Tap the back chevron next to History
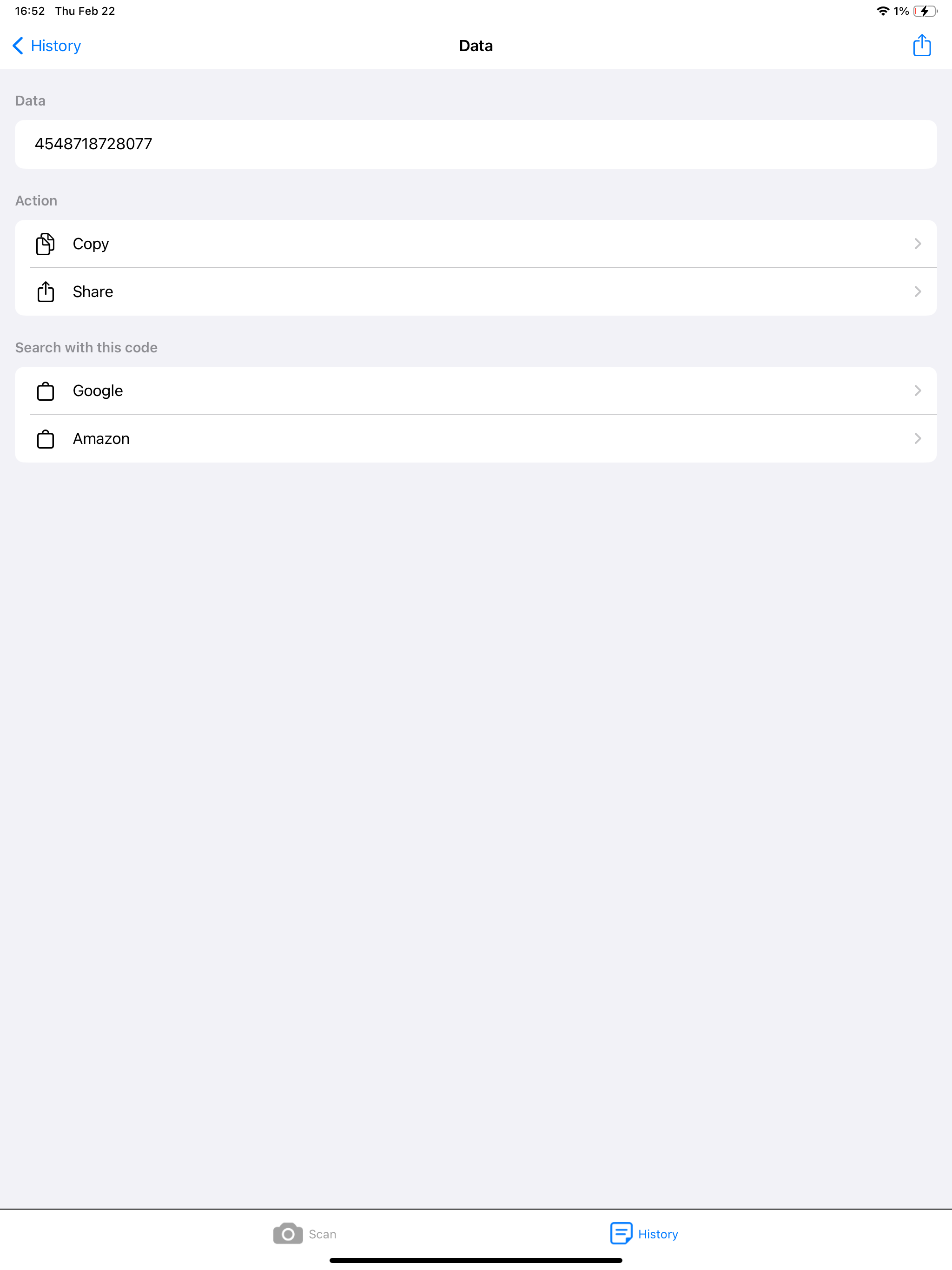Viewport: 952px width, 1270px height. pos(18,46)
